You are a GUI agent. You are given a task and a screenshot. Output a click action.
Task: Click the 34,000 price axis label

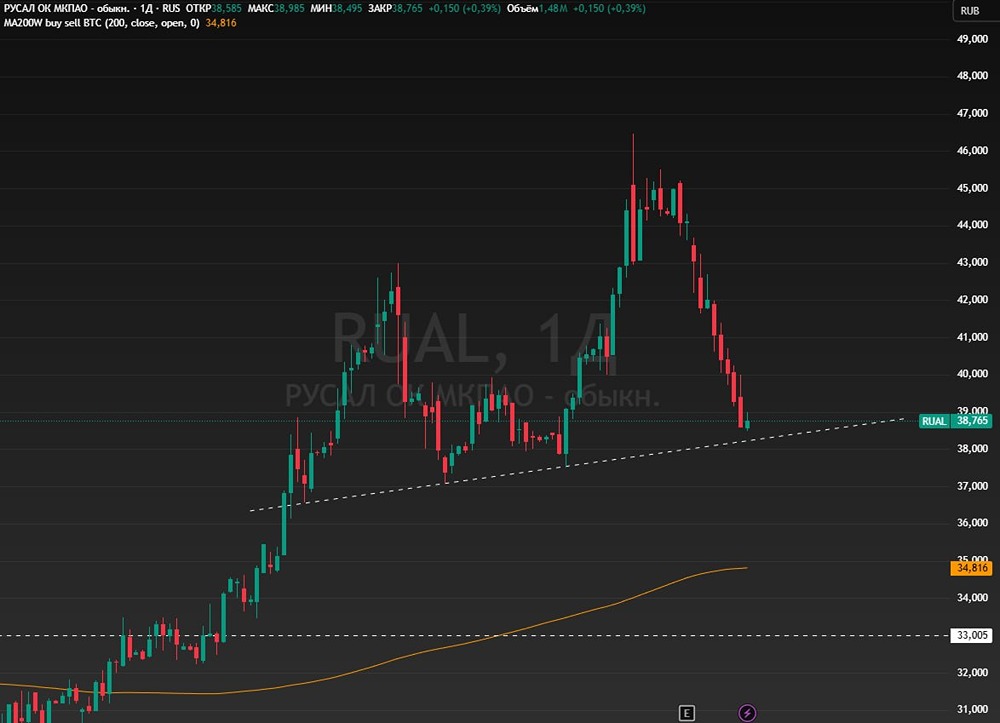point(972,597)
